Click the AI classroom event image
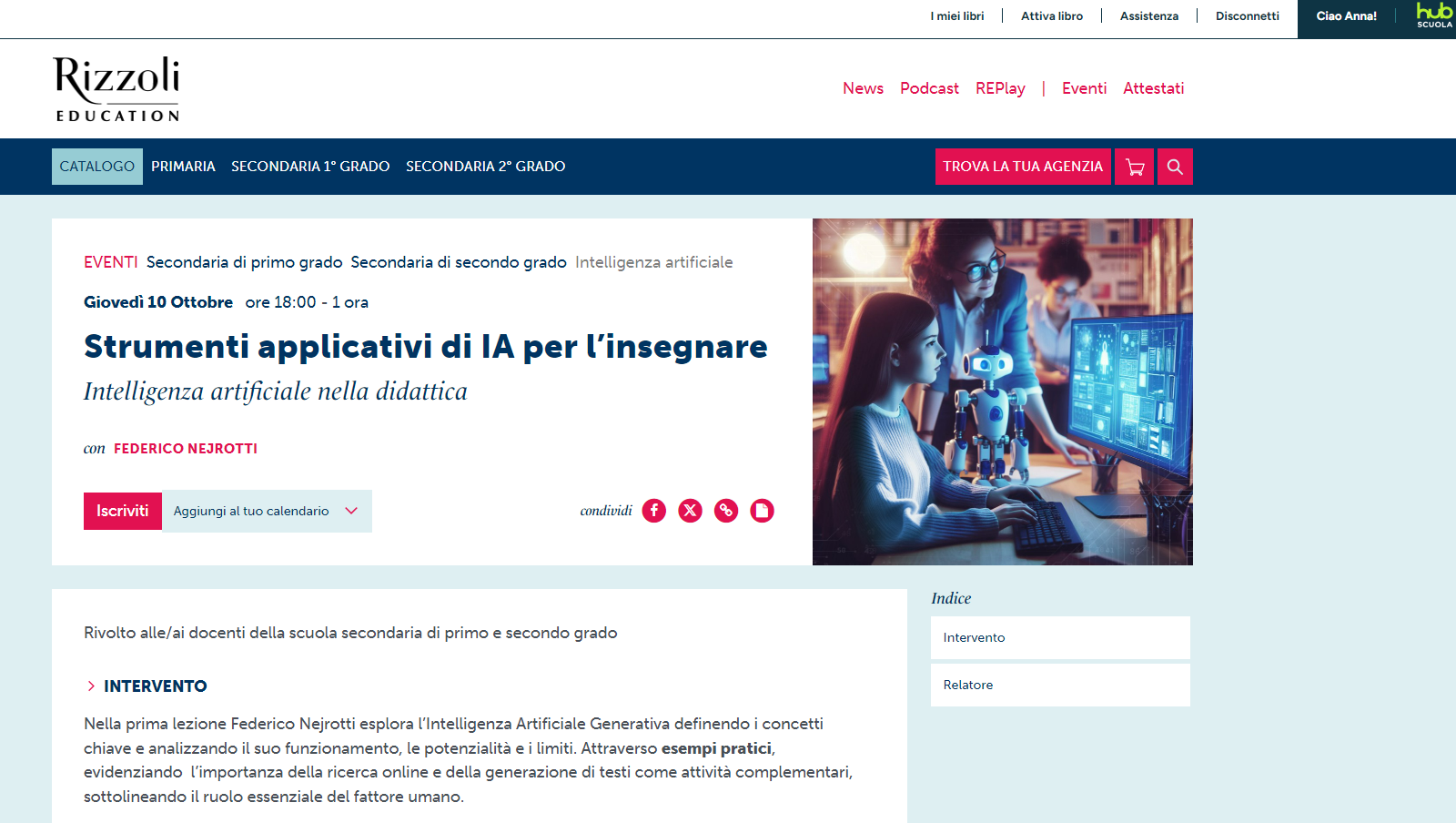The height and width of the screenshot is (823, 1456). (1003, 391)
